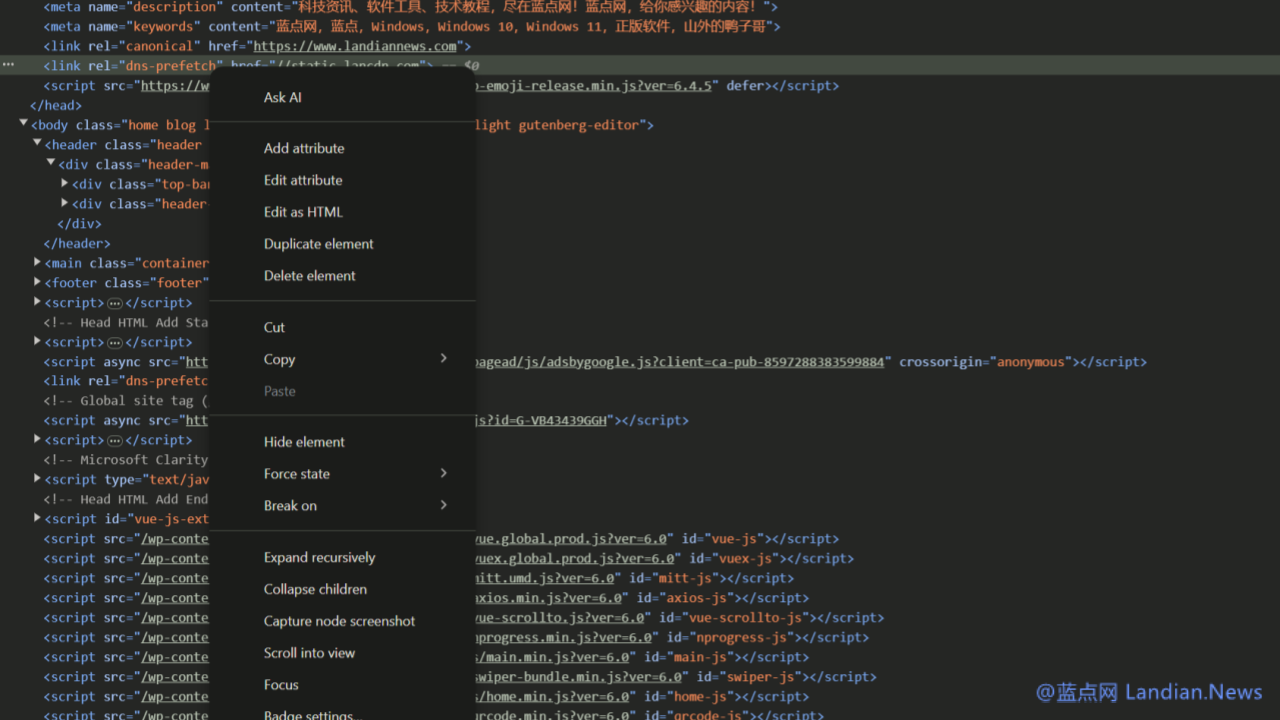Open the adsbygoogle.js script link

pos(680,362)
